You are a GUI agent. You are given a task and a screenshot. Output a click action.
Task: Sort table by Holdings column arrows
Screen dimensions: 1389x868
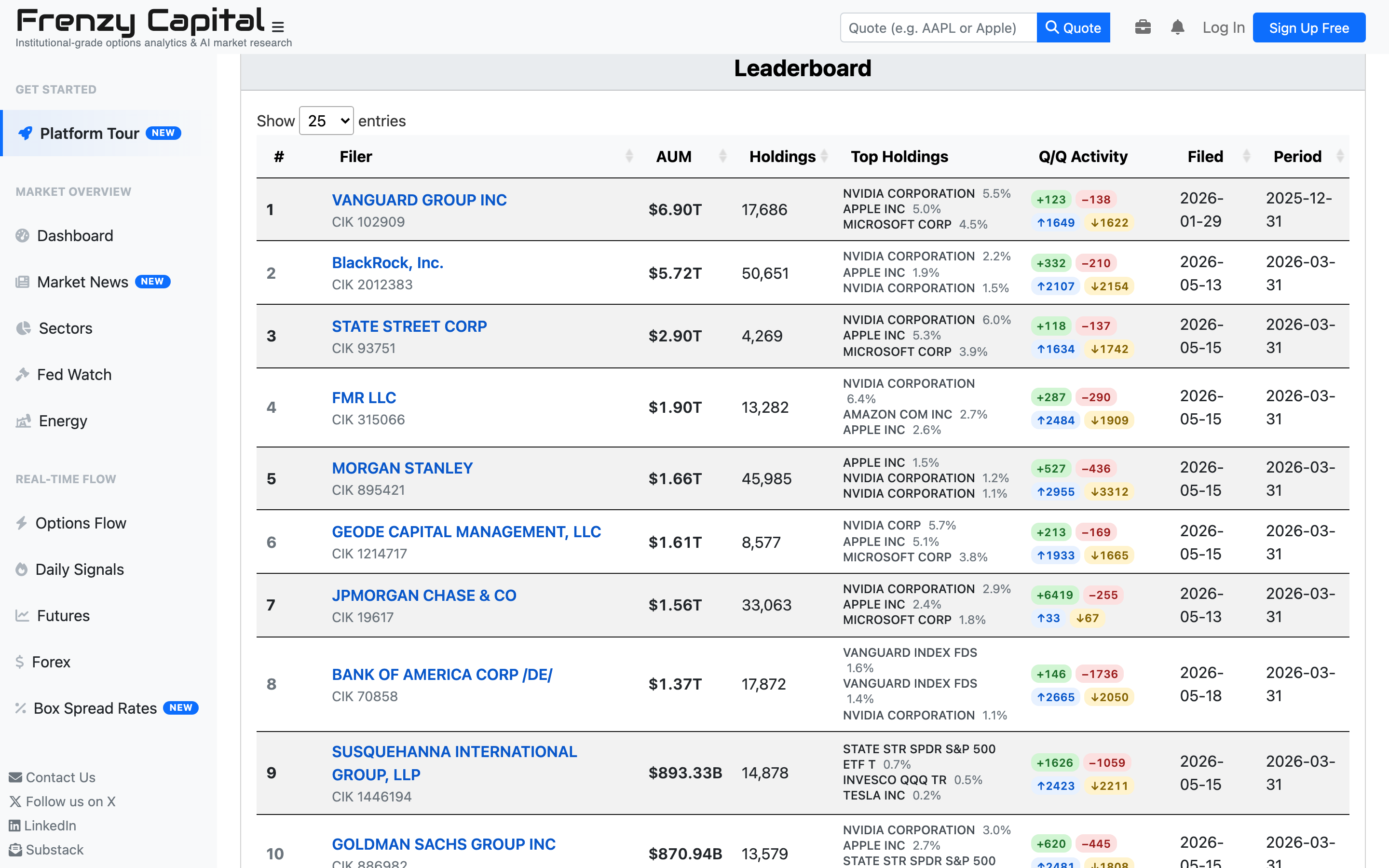click(824, 156)
